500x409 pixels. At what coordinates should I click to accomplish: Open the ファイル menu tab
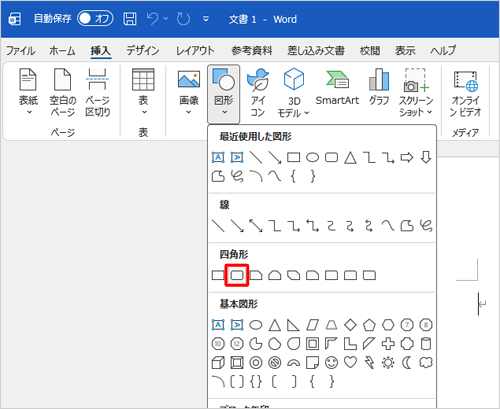tap(21, 51)
